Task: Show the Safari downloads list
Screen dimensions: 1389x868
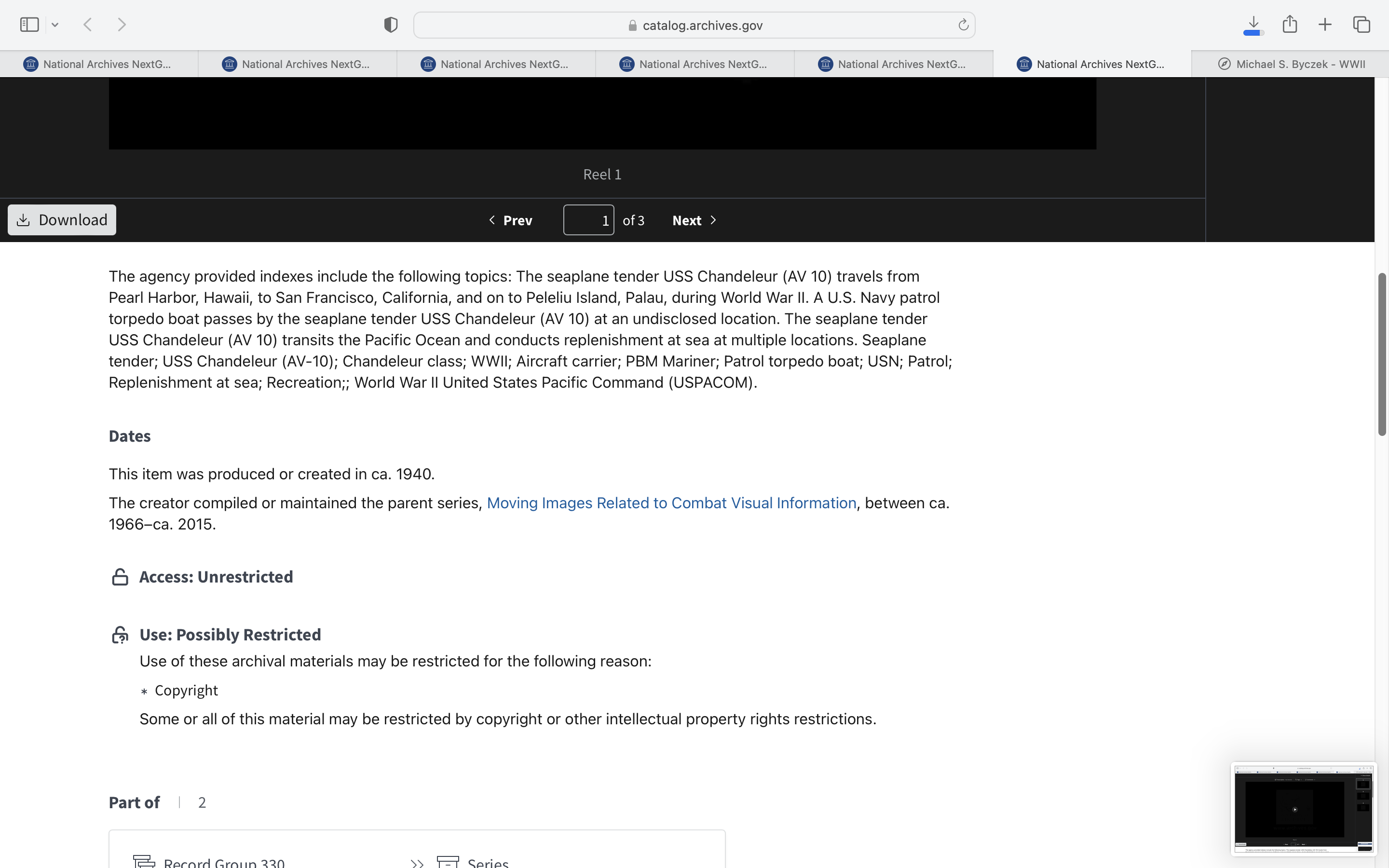Action: tap(1253, 25)
